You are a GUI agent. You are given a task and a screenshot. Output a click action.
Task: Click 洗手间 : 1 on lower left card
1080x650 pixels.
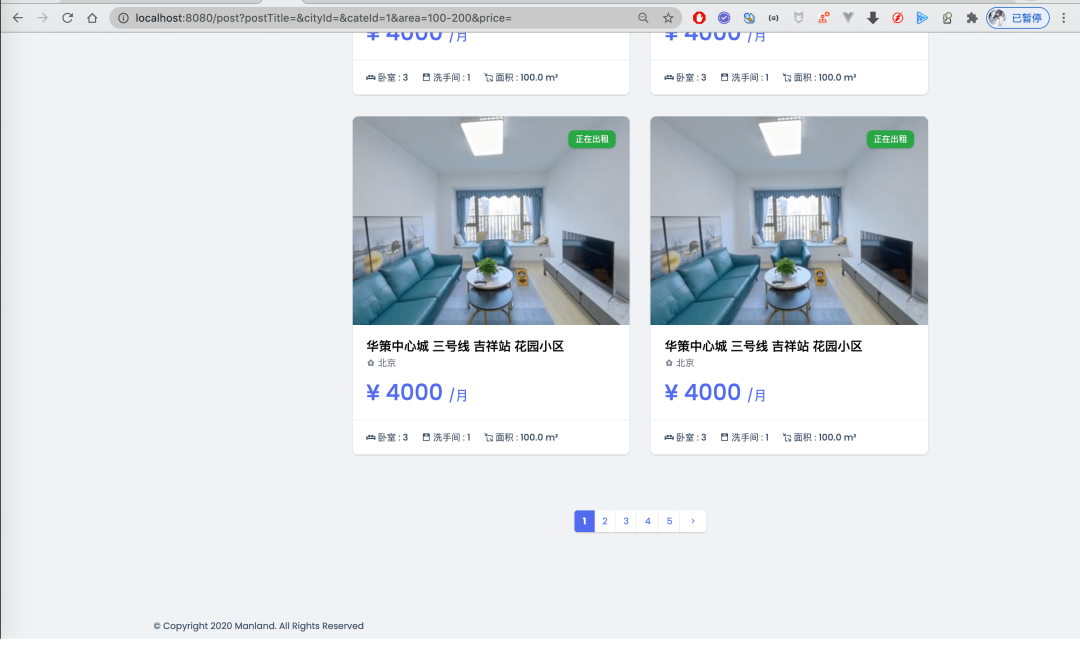(x=446, y=437)
